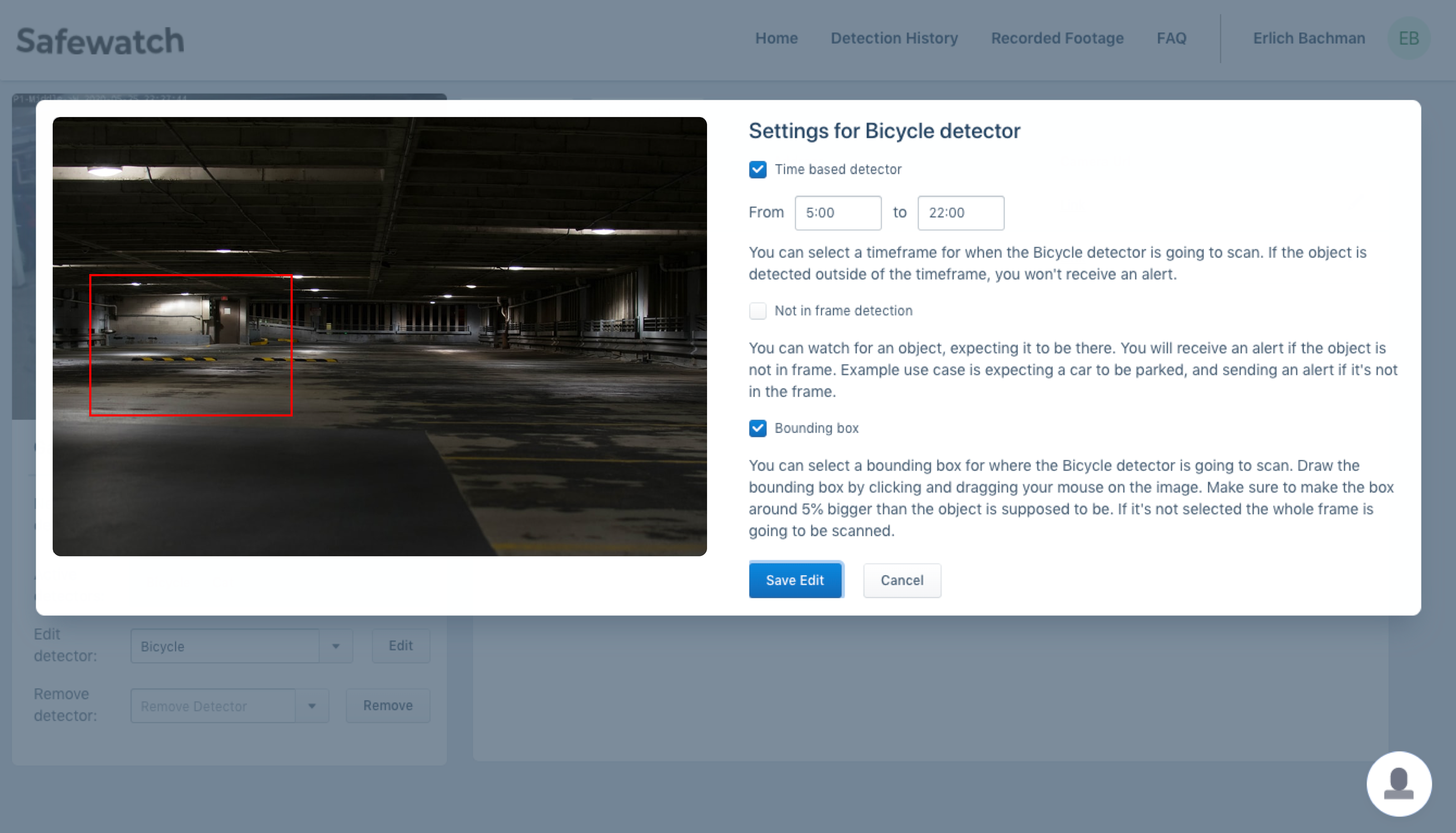Screen dimensions: 1456x833
Task: Cancel the bicycle detector settings
Action: point(902,580)
